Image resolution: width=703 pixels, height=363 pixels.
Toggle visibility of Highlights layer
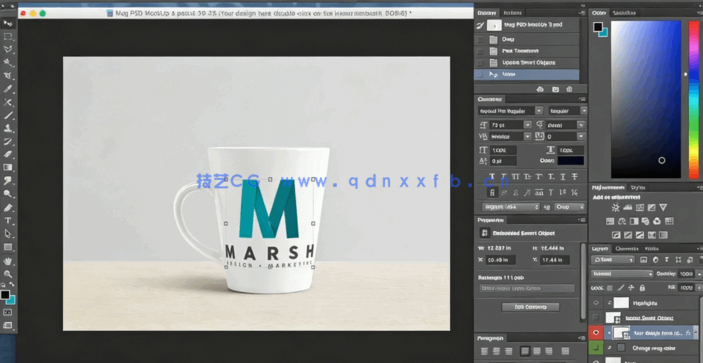click(x=595, y=303)
